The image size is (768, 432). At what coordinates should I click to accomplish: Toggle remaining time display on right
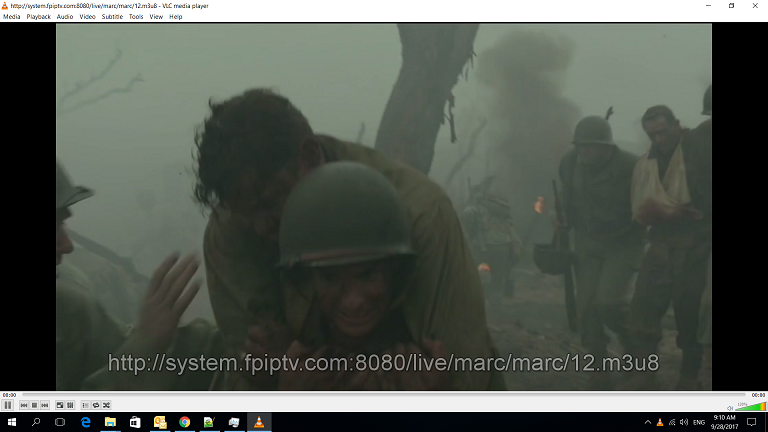click(x=758, y=395)
